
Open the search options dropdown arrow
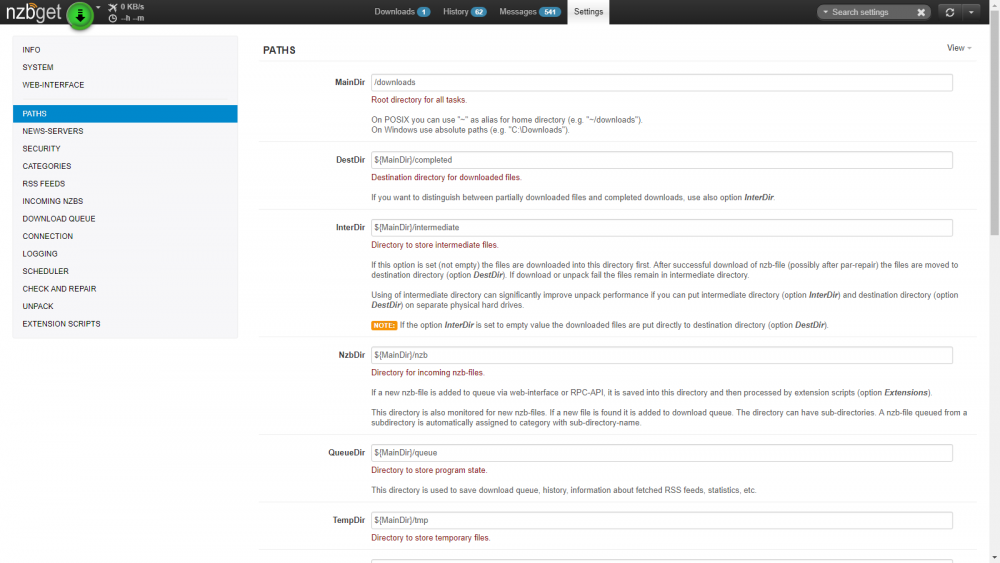825,12
